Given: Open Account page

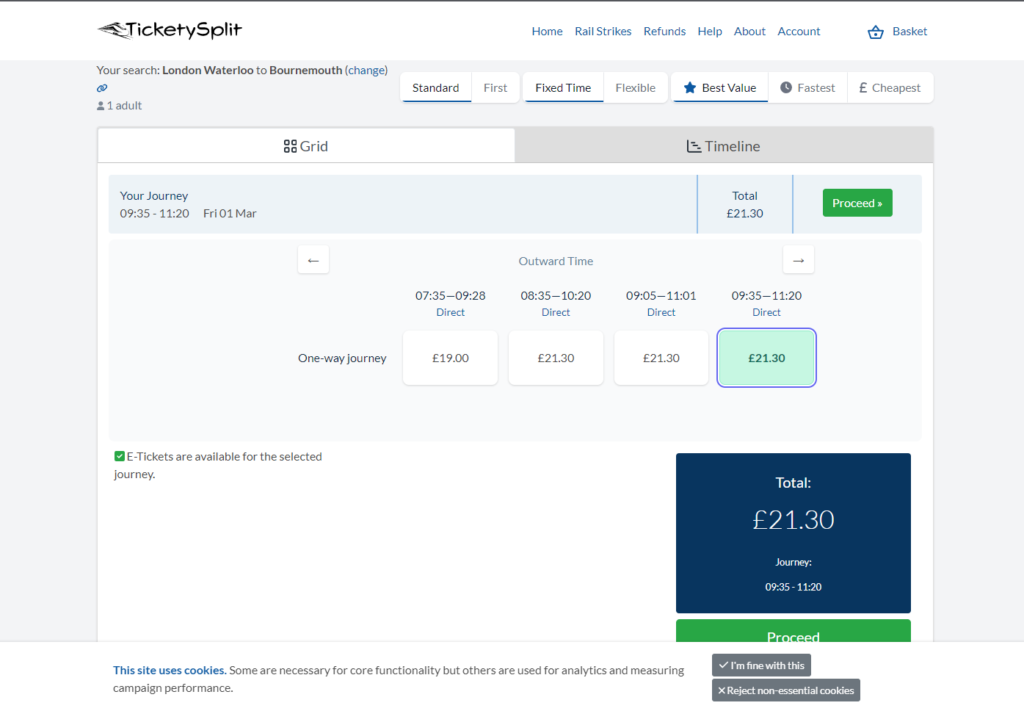Looking at the screenshot, I should point(798,31).
